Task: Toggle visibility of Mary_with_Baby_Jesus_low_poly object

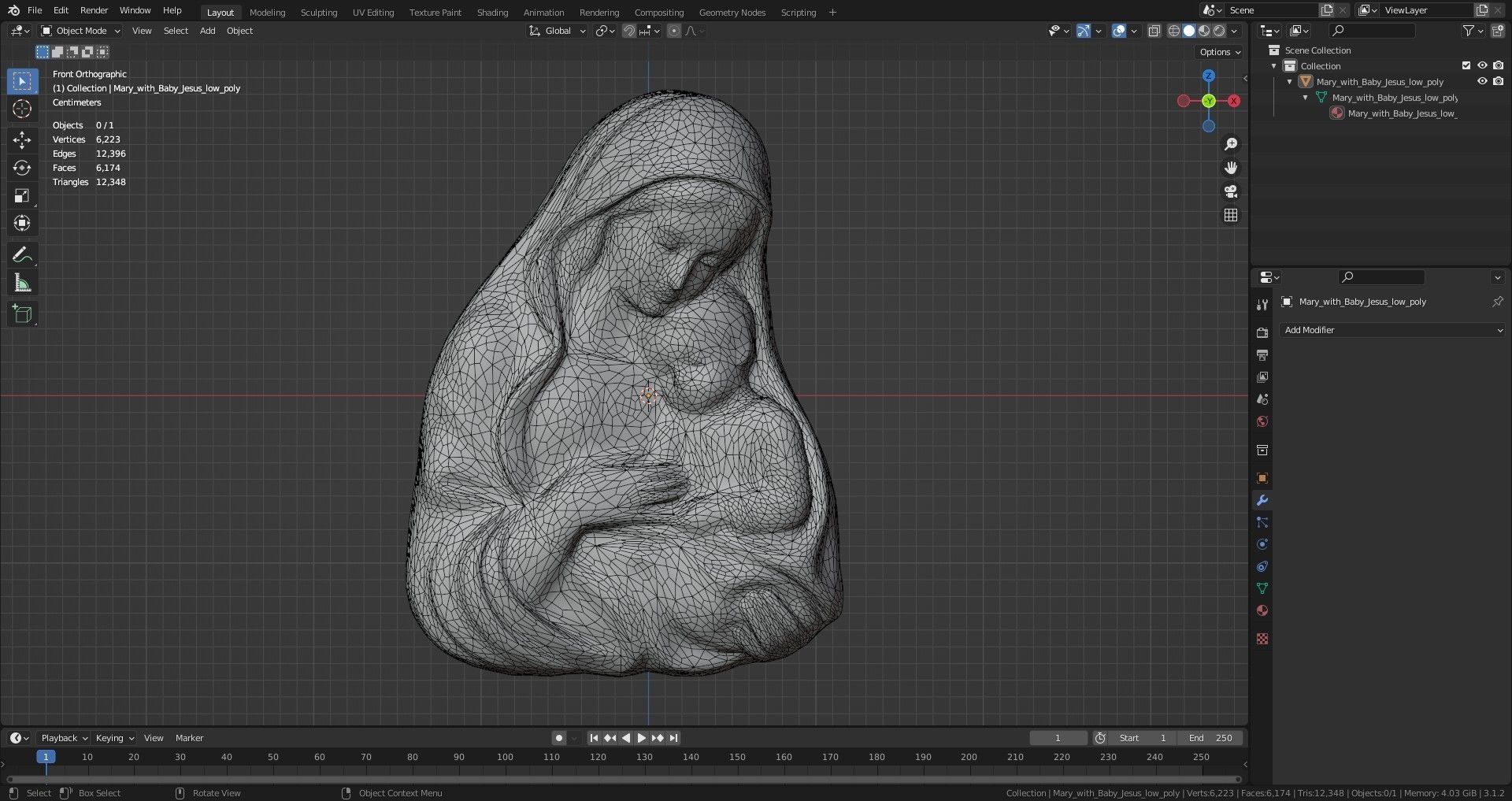Action: 1482,81
